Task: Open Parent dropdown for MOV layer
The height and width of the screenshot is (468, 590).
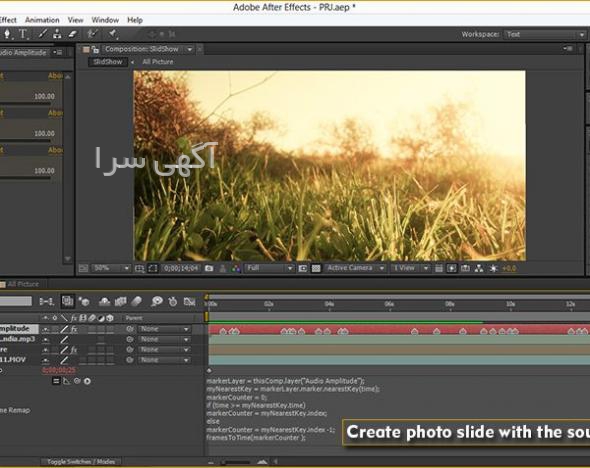Action: click(164, 360)
